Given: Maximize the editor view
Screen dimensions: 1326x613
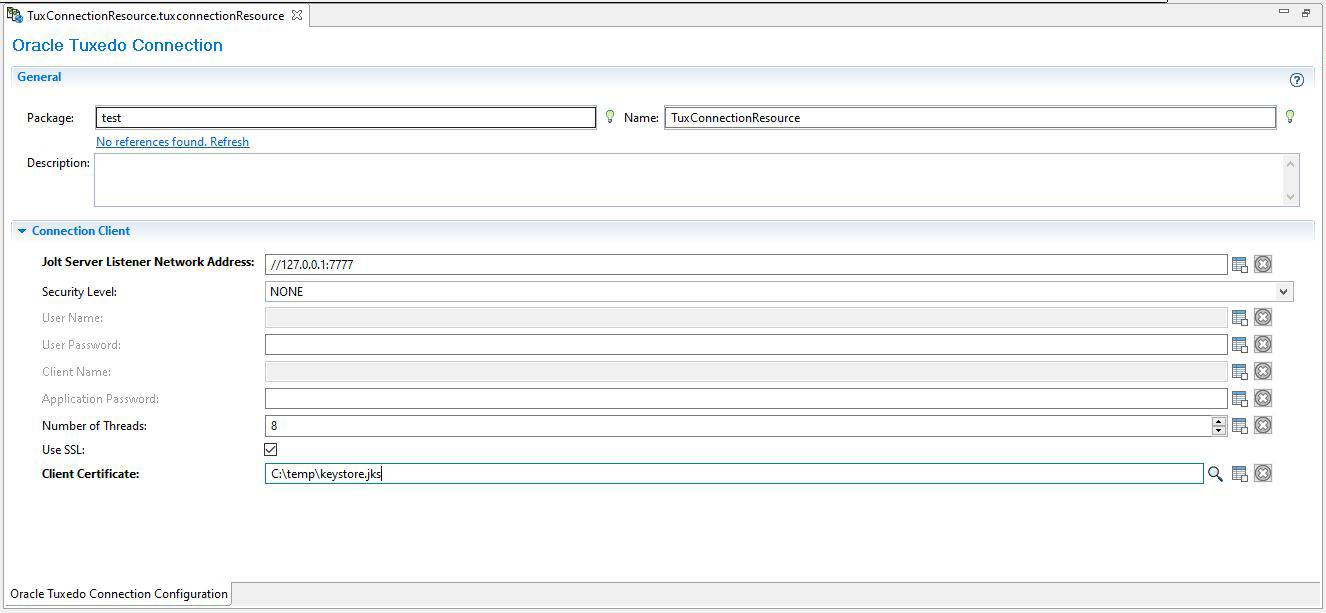Looking at the screenshot, I should 1306,13.
